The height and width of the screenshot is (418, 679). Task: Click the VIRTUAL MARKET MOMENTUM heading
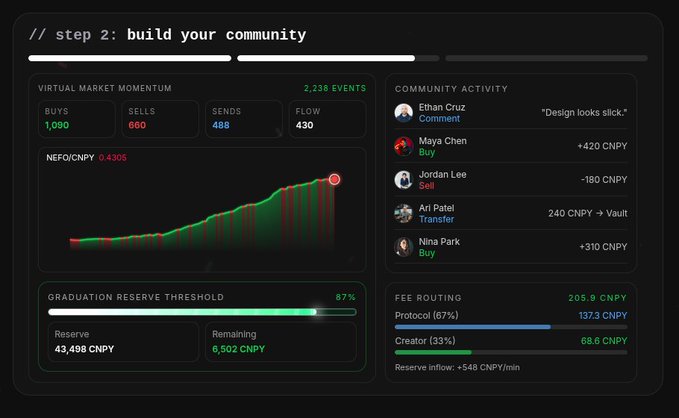pos(105,88)
